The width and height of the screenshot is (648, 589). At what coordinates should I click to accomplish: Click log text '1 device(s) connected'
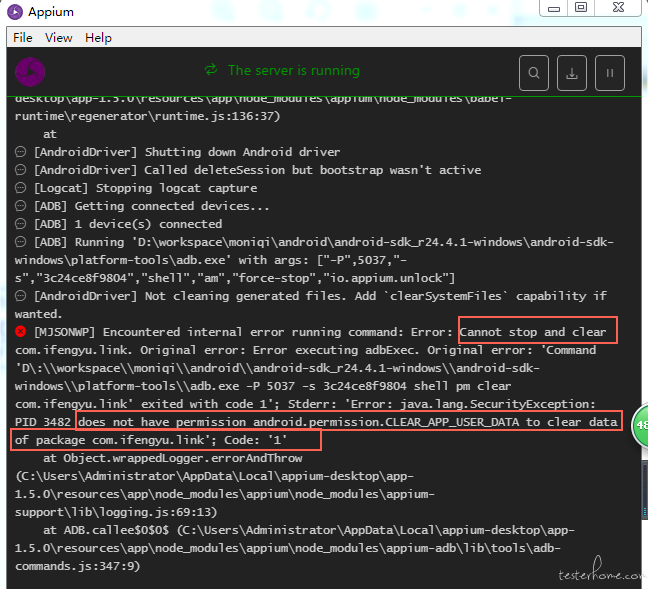[x=148, y=224]
